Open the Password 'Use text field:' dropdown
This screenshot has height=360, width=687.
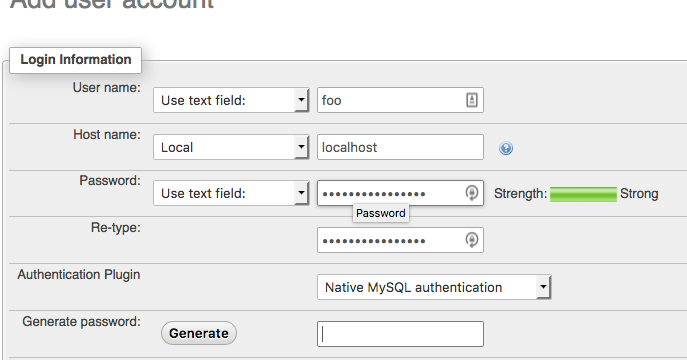point(231,193)
